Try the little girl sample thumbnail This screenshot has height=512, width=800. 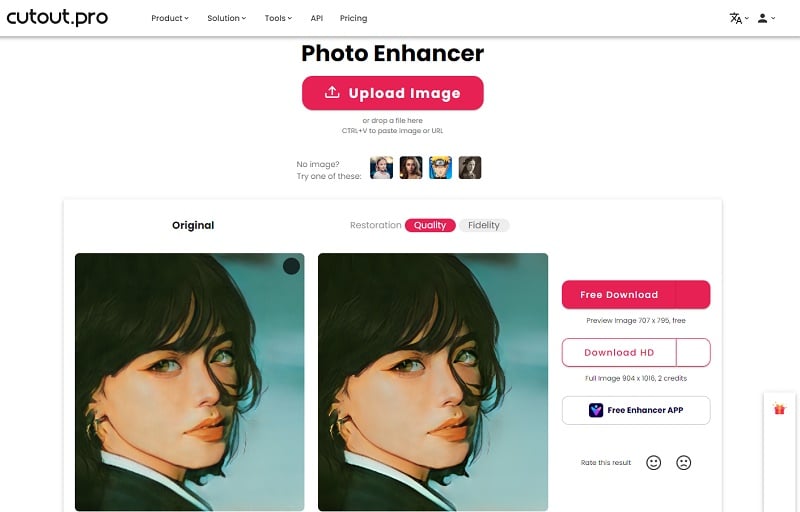pos(381,167)
